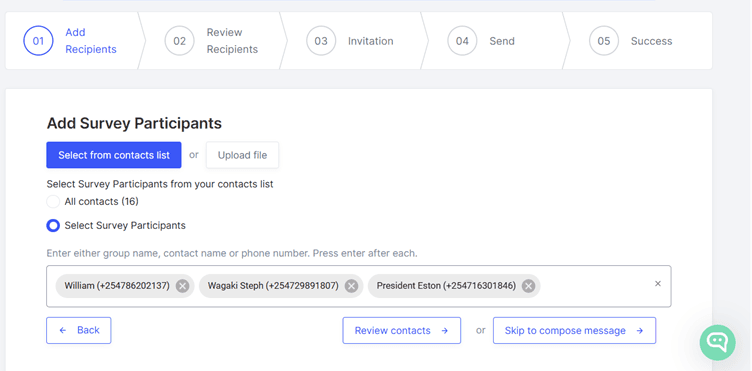The height and width of the screenshot is (371, 752).
Task: Remove the Wagaki Steph contact chip
Action: tap(352, 286)
